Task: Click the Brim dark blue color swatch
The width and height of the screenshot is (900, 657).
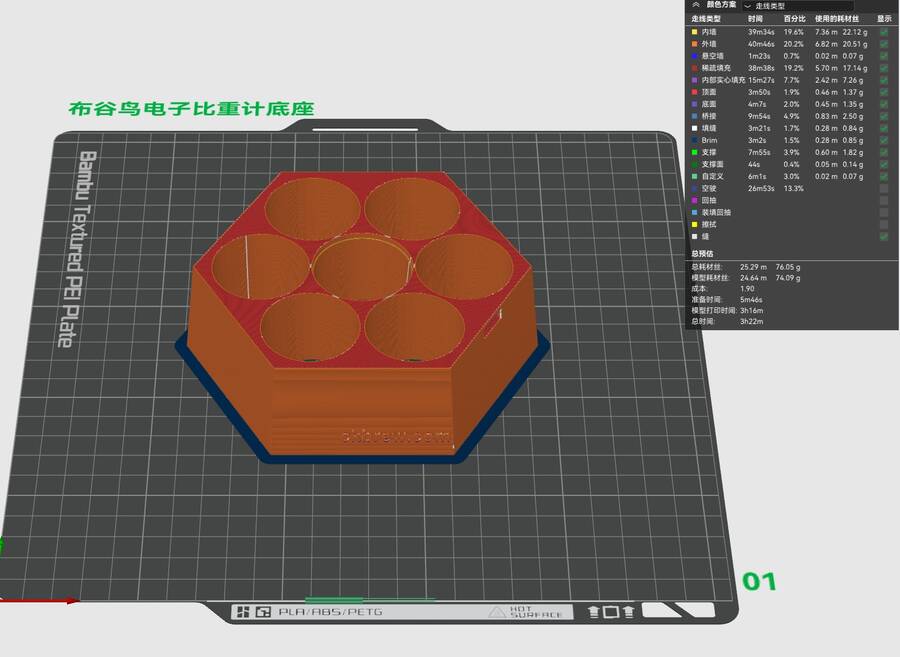Action: (x=694, y=140)
